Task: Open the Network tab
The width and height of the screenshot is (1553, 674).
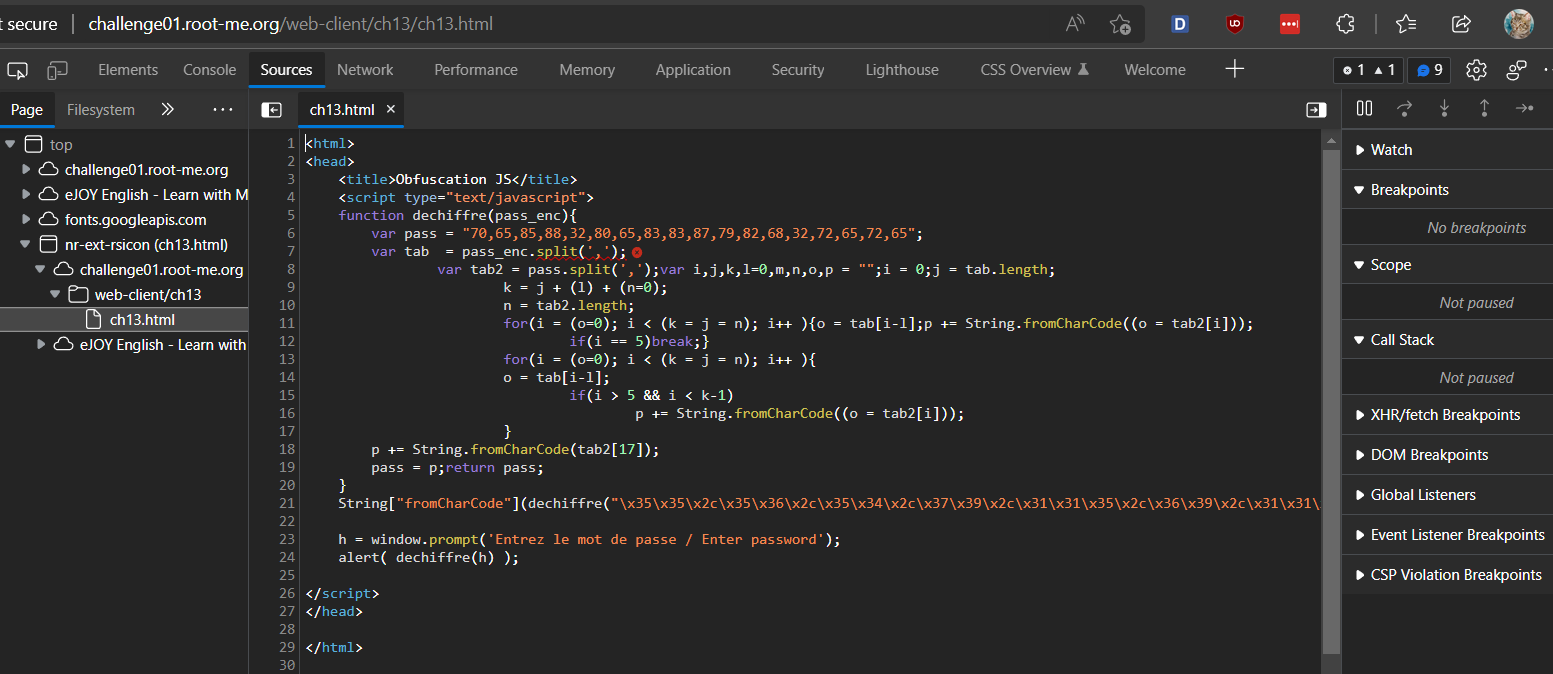Action: (x=365, y=70)
